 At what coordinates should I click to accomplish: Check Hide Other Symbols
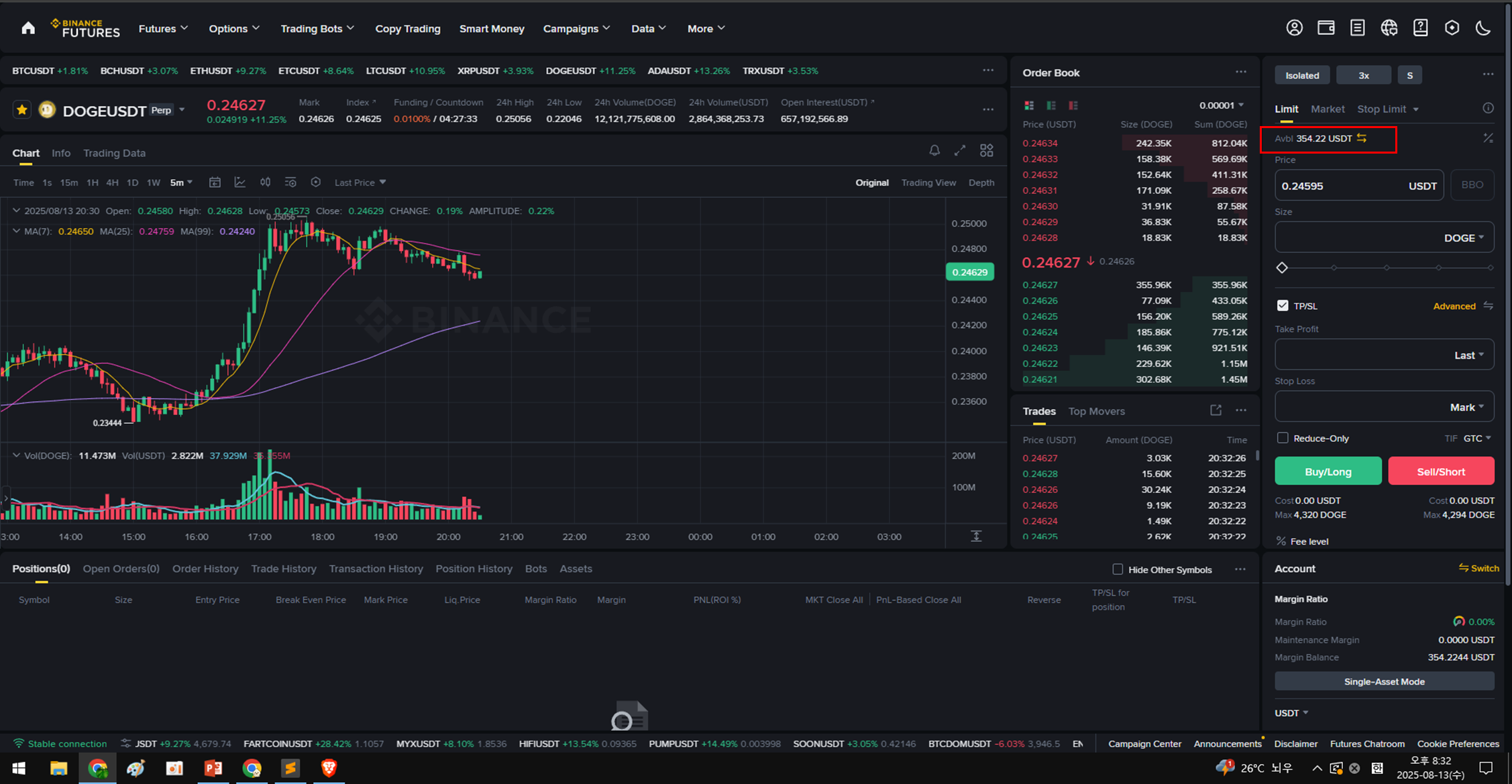click(x=1118, y=569)
